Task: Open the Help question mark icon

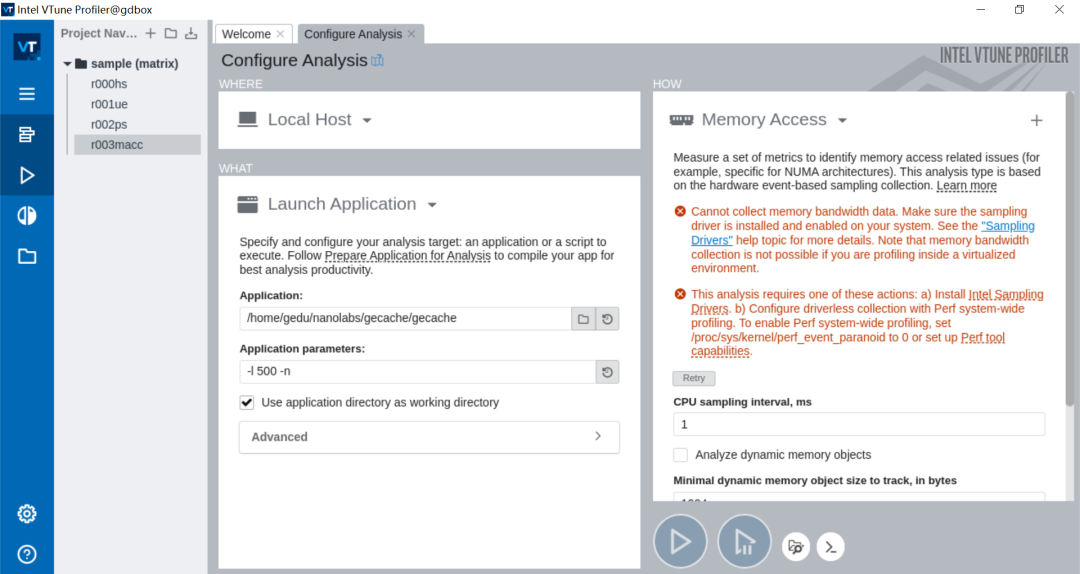Action: pyautogui.click(x=27, y=554)
